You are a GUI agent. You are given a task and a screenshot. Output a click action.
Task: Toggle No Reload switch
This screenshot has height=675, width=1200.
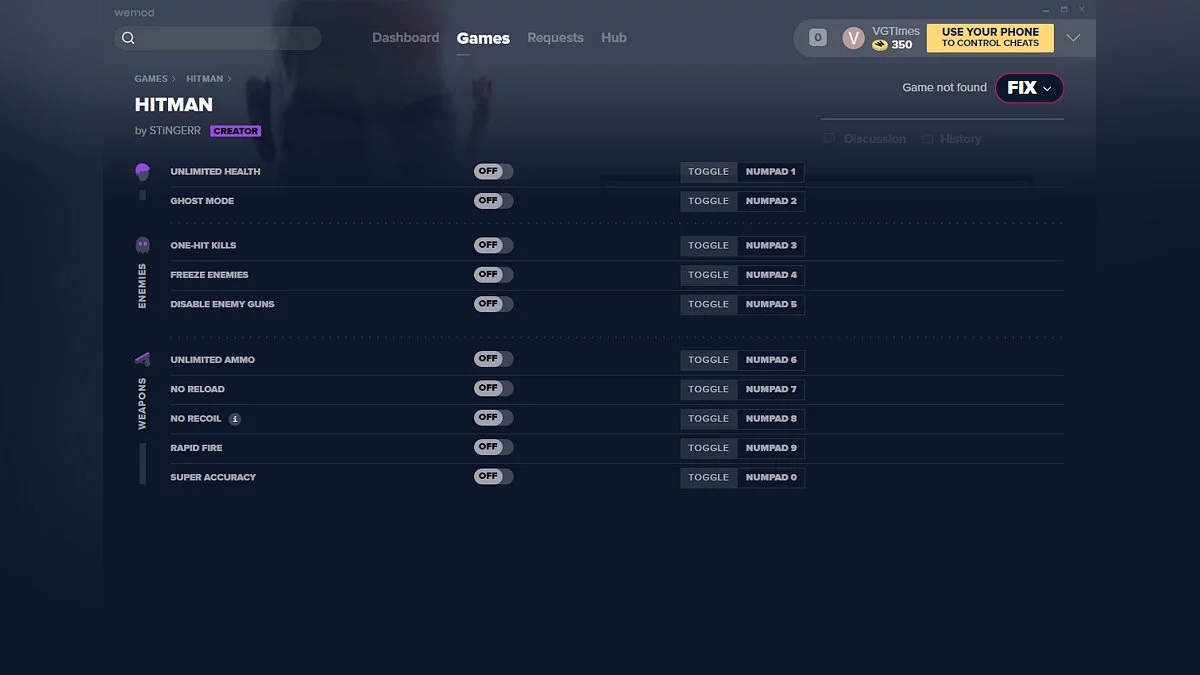[494, 388]
